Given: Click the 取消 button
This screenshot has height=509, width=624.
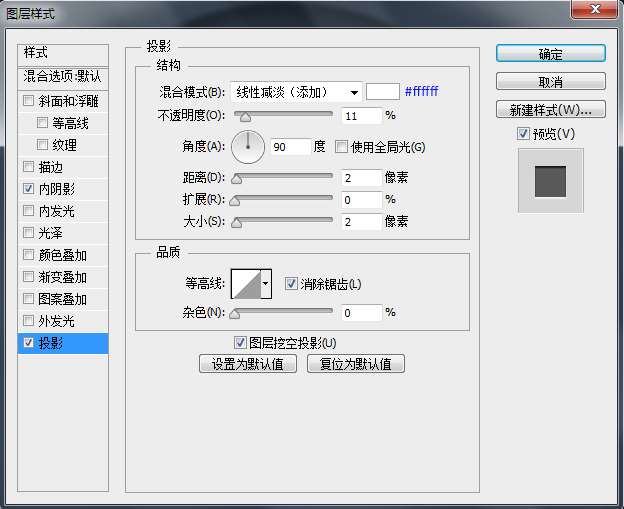Looking at the screenshot, I should point(551,82).
